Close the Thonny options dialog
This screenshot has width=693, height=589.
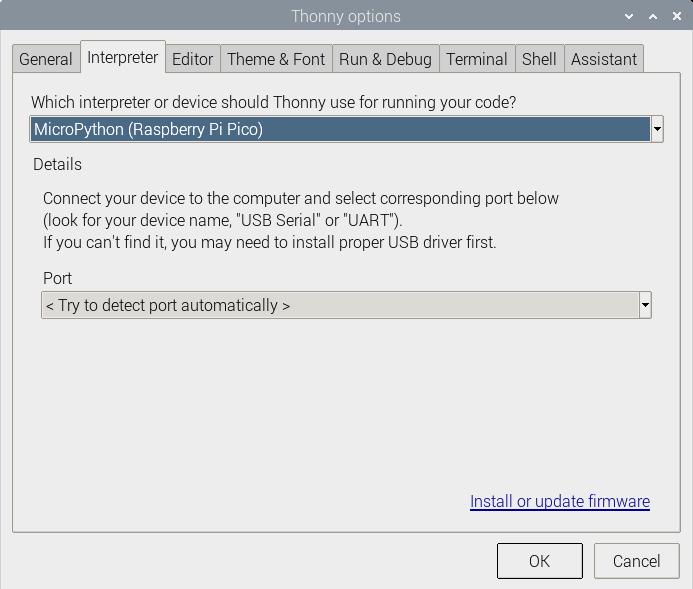point(677,16)
